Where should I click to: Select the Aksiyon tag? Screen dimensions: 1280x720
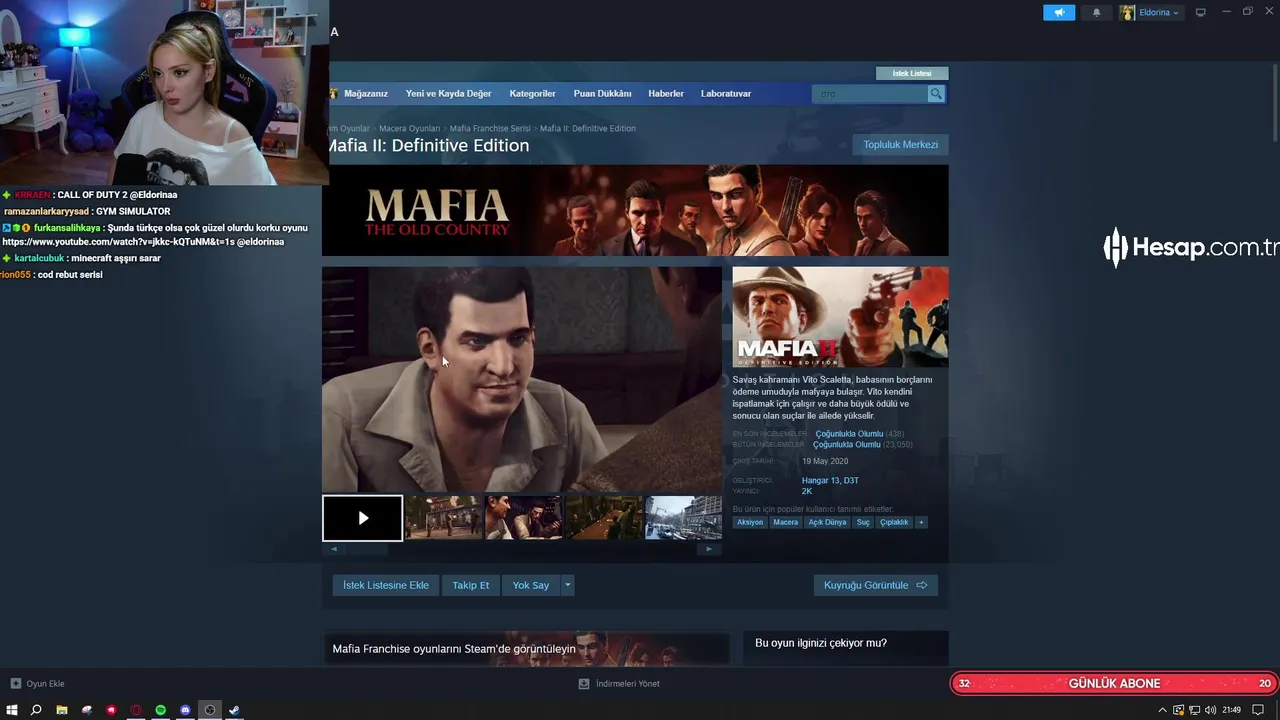coord(750,522)
